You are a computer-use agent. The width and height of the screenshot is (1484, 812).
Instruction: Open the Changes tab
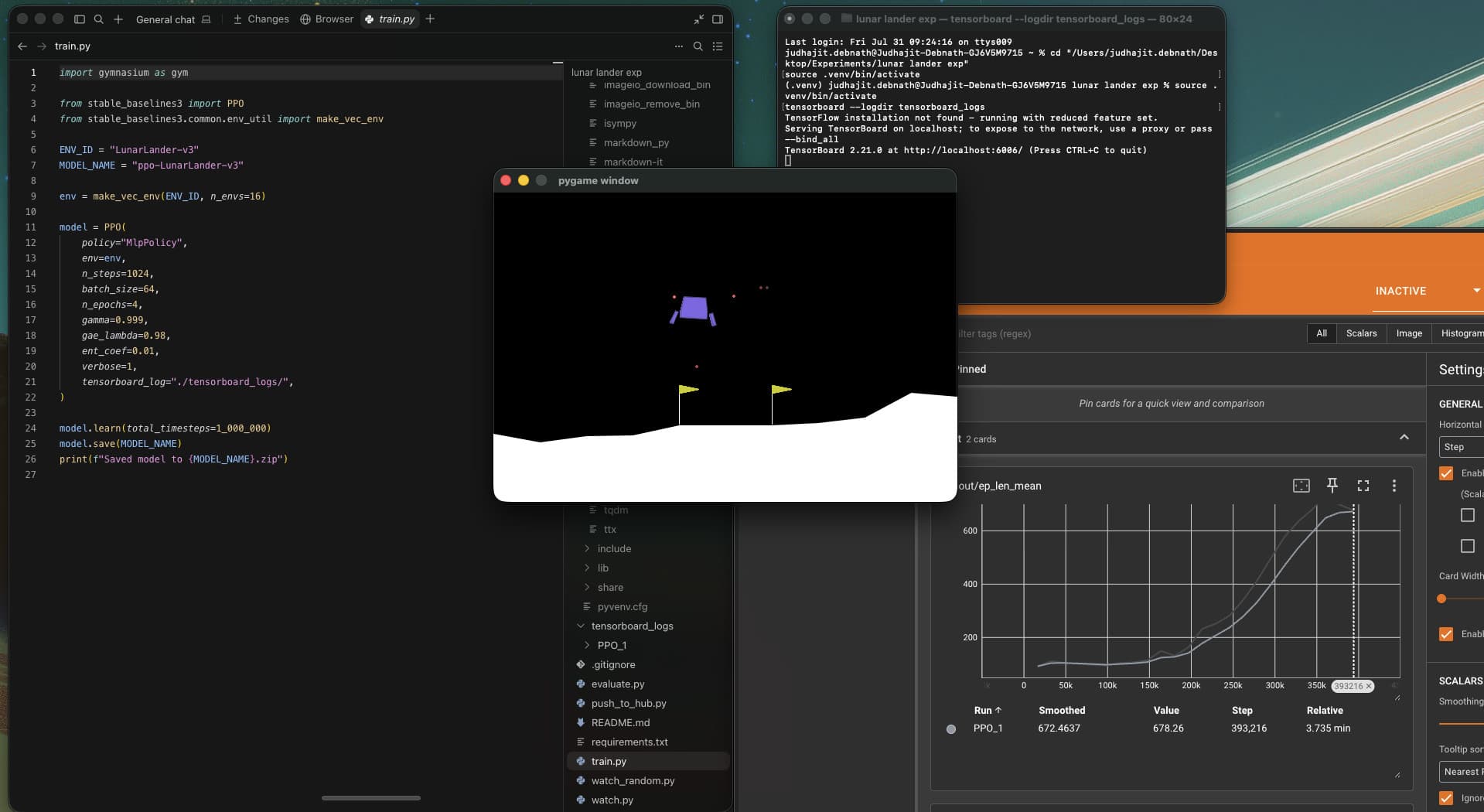[261, 19]
